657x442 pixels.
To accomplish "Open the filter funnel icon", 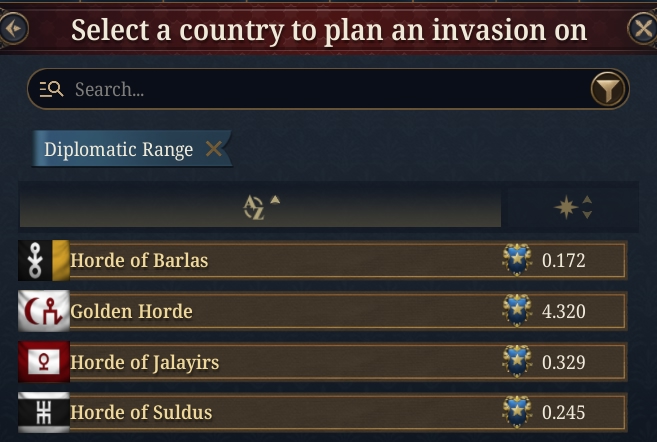I will (608, 89).
